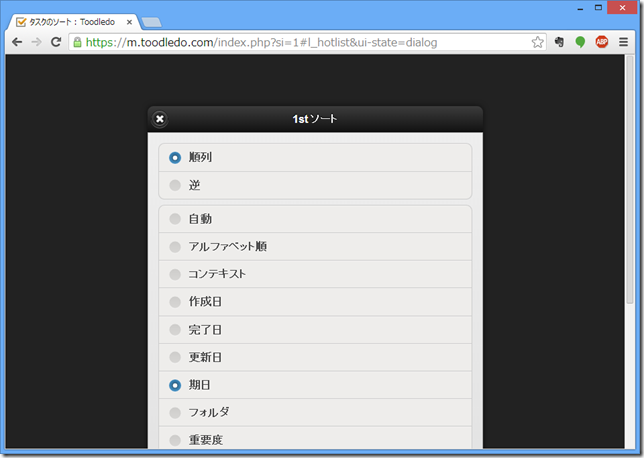644x458 pixels.
Task: Pick the コンテキスト sort option
Action: (315, 274)
